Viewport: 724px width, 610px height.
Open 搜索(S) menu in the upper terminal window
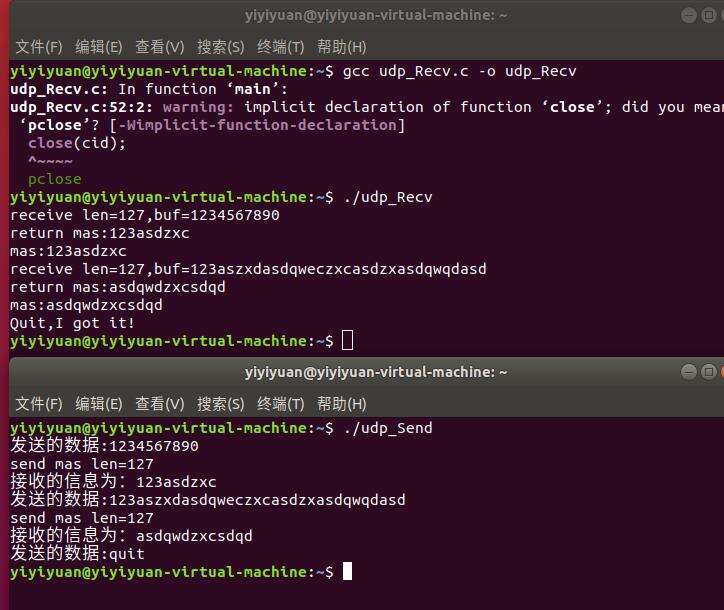(x=221, y=47)
